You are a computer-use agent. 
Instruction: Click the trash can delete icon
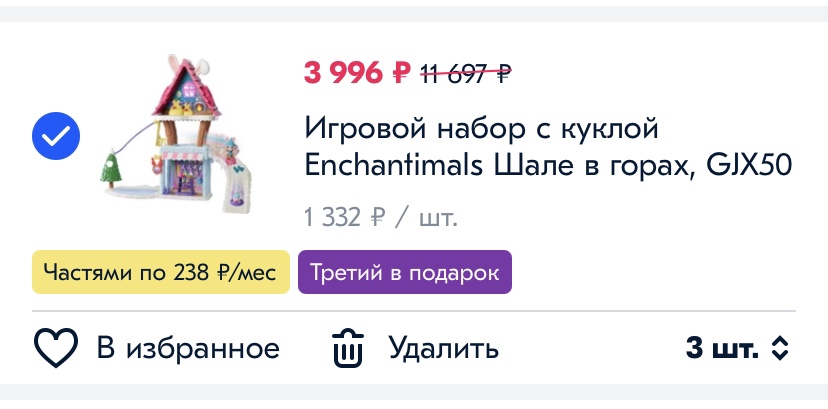pyautogui.click(x=348, y=348)
